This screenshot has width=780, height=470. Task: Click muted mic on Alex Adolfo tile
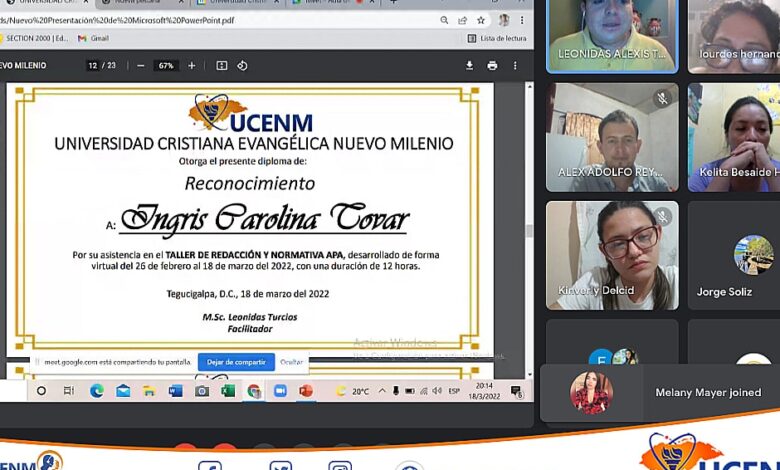click(662, 98)
